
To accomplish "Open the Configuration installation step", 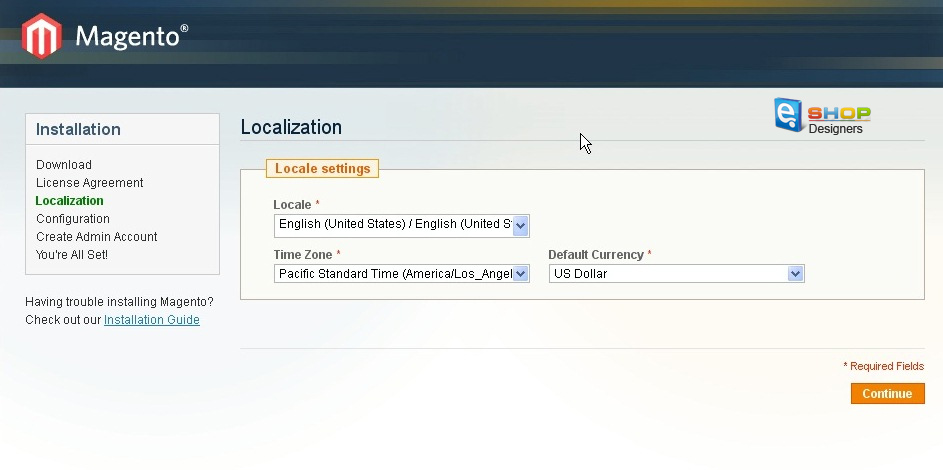I will (x=73, y=219).
